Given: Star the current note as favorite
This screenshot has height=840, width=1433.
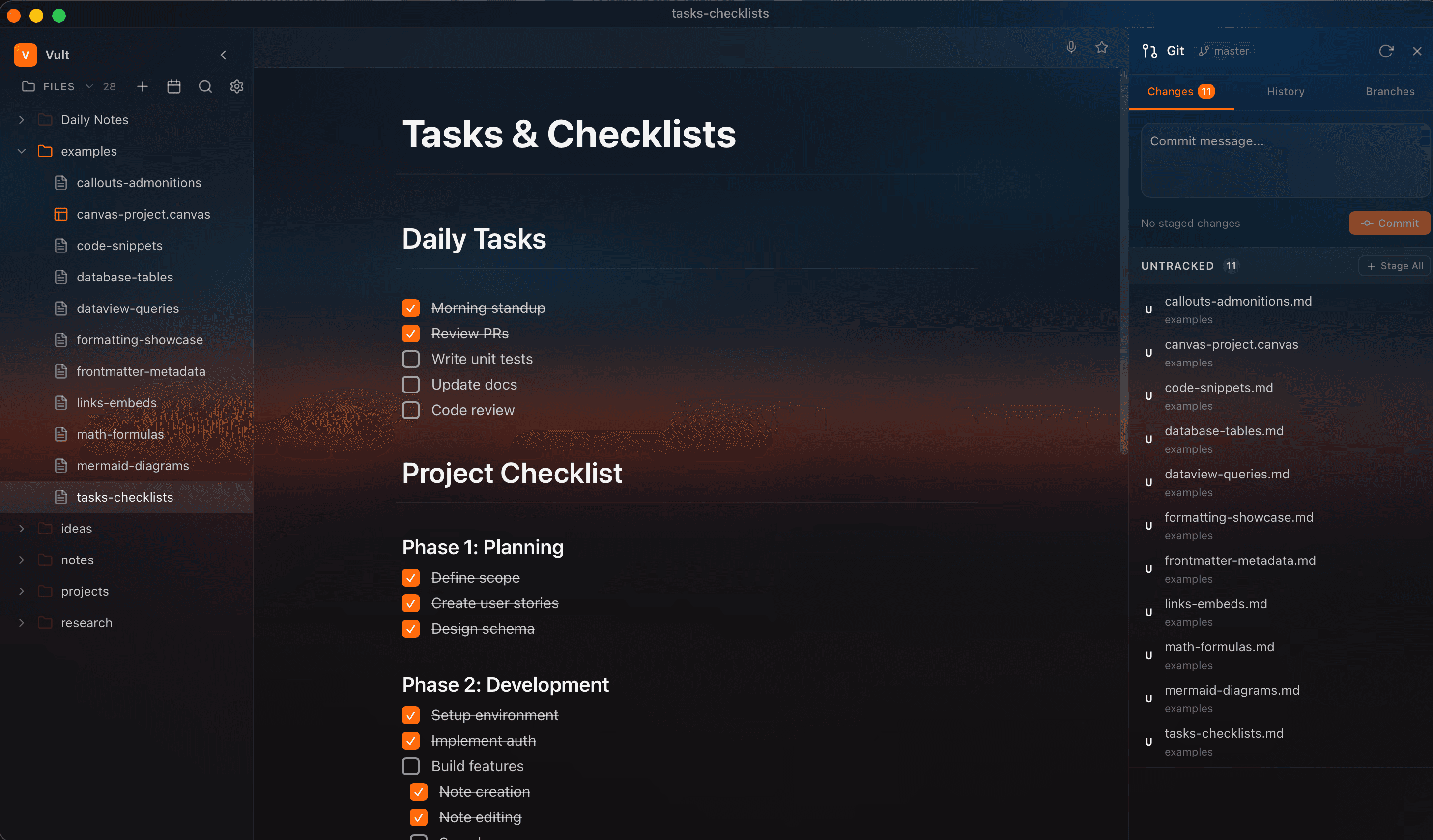Looking at the screenshot, I should pos(1101,47).
